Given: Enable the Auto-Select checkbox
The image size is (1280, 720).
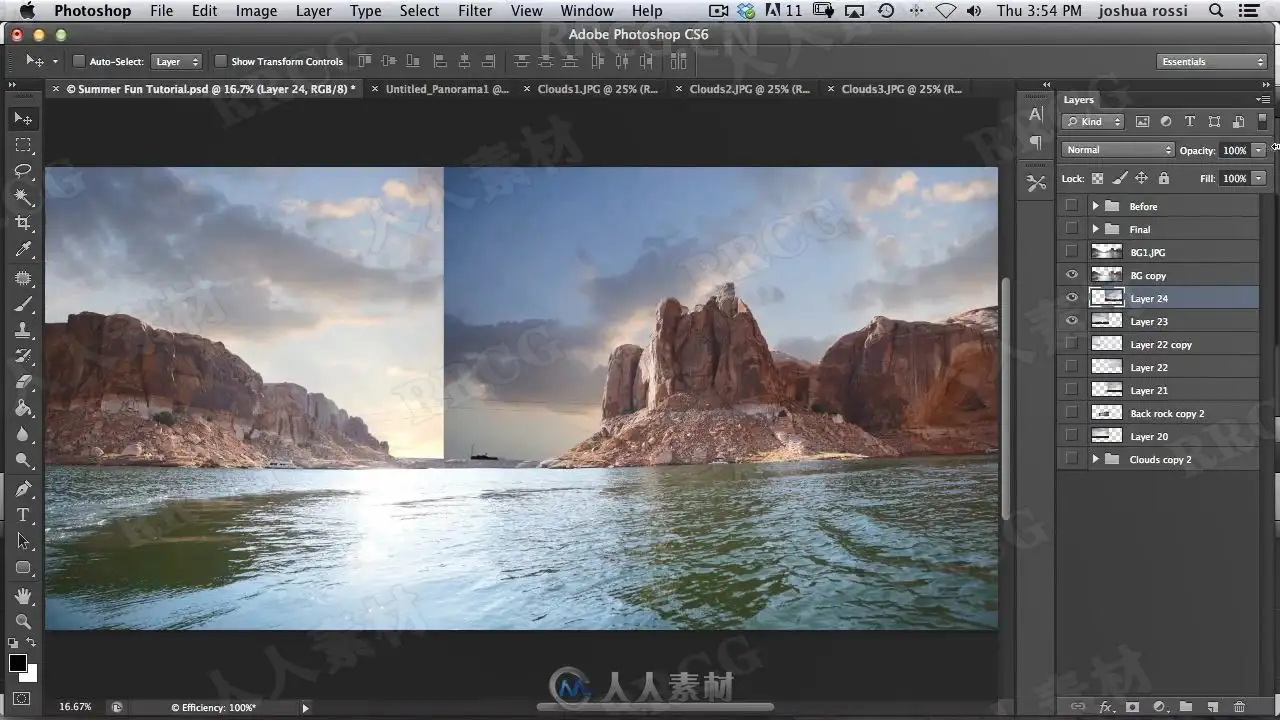Looking at the screenshot, I should [x=79, y=61].
